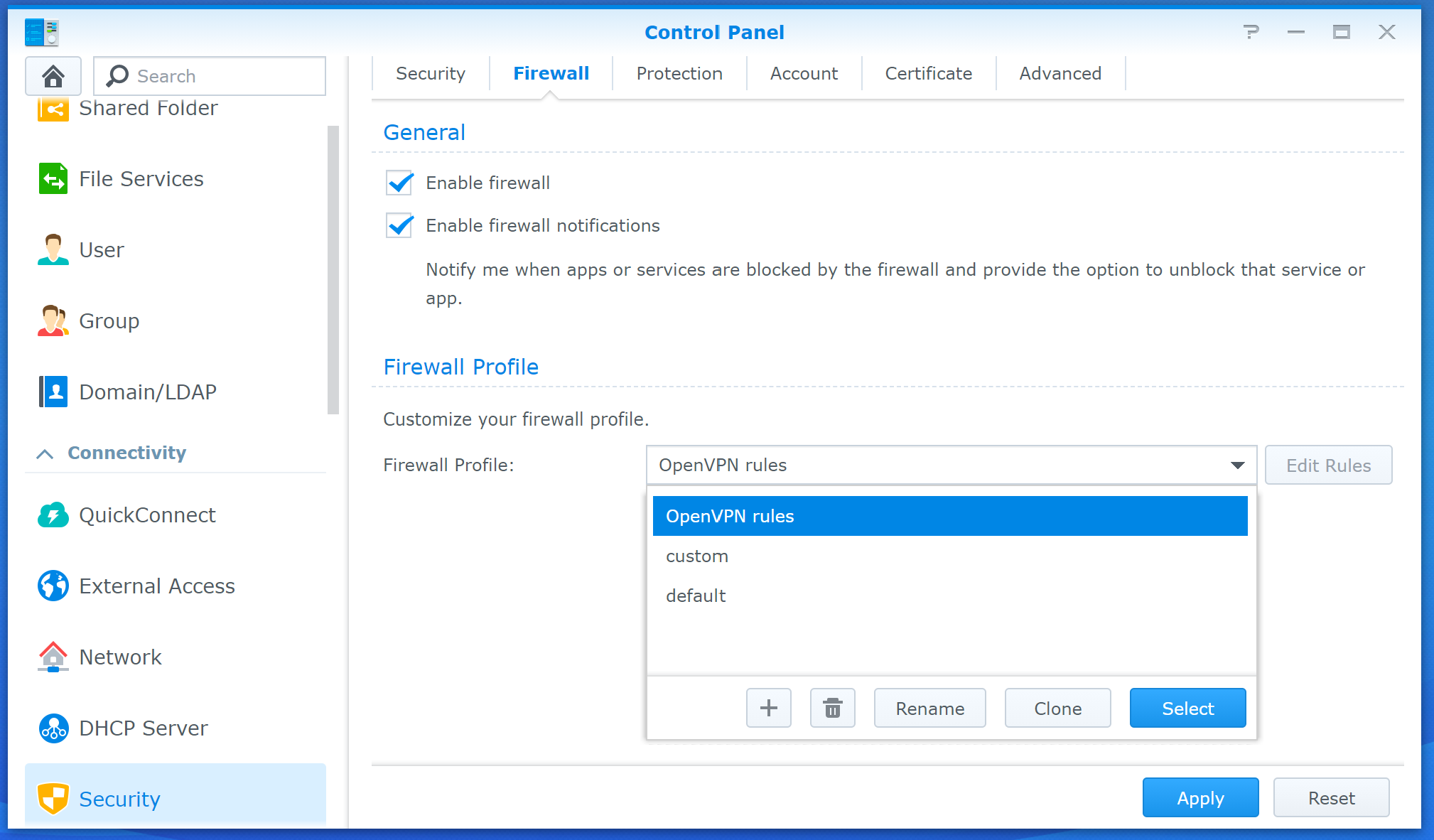
Task: Open External Access settings
Action: (x=156, y=586)
